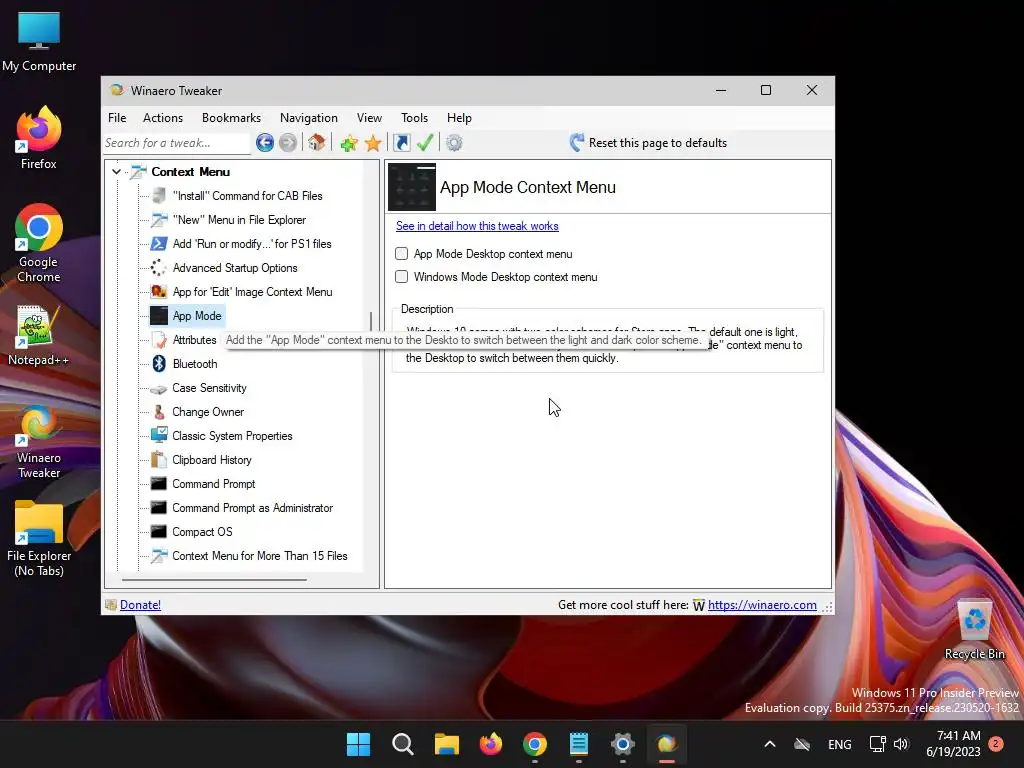Screen dimensions: 1024x768
Task: Open Google Chrome from the taskbar
Action: point(534,744)
